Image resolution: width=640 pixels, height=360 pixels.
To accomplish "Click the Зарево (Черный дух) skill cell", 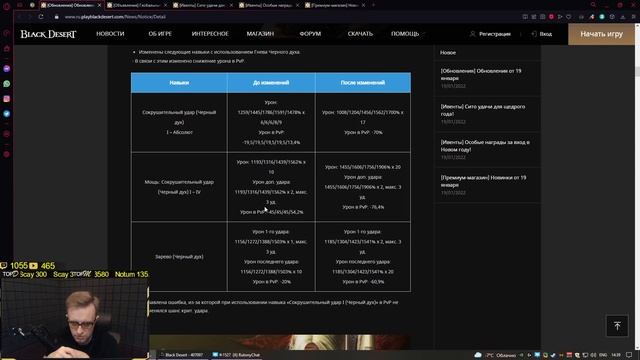I will tap(179, 257).
